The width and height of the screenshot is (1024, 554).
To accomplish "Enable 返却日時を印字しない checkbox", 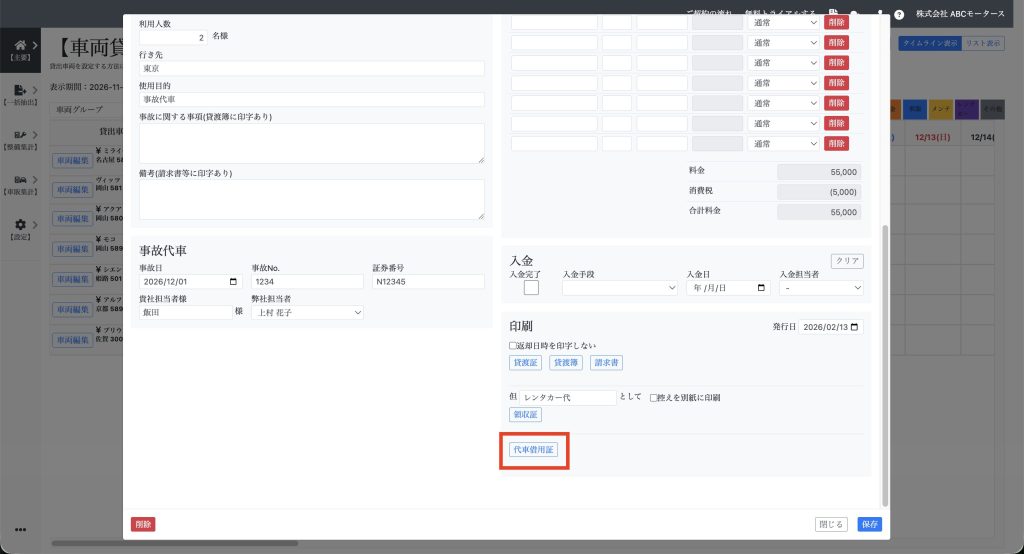I will click(x=513, y=346).
